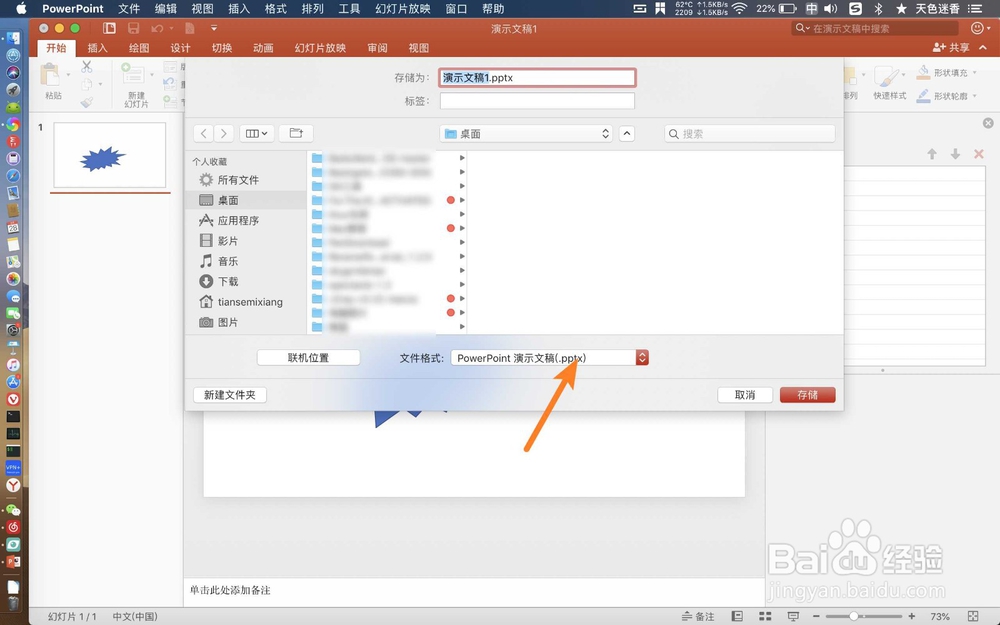Open the sidebar layout icon in title bar
The width and height of the screenshot is (1000, 625).
click(x=110, y=28)
